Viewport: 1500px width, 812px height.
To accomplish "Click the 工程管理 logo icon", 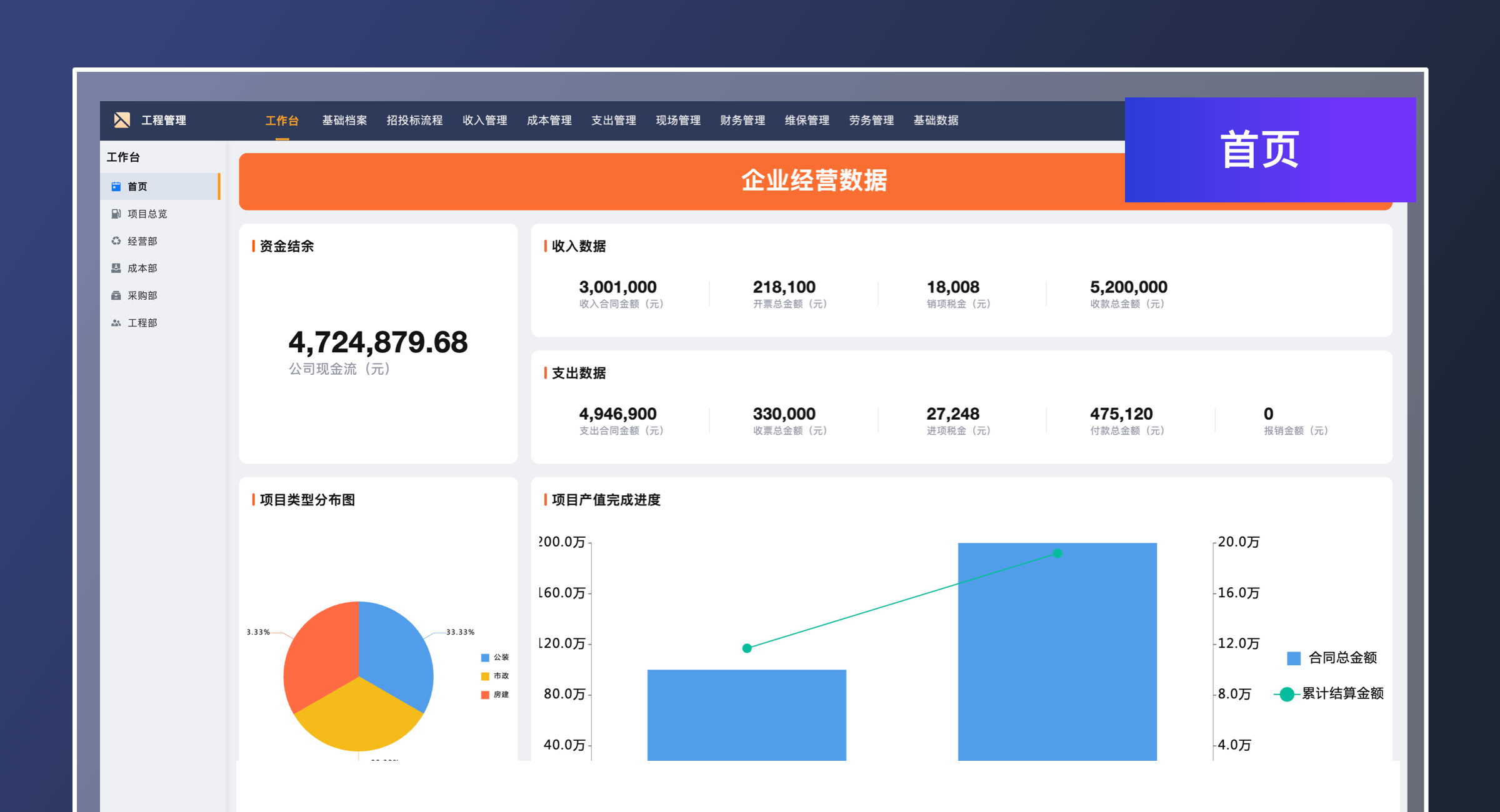I will [x=122, y=120].
